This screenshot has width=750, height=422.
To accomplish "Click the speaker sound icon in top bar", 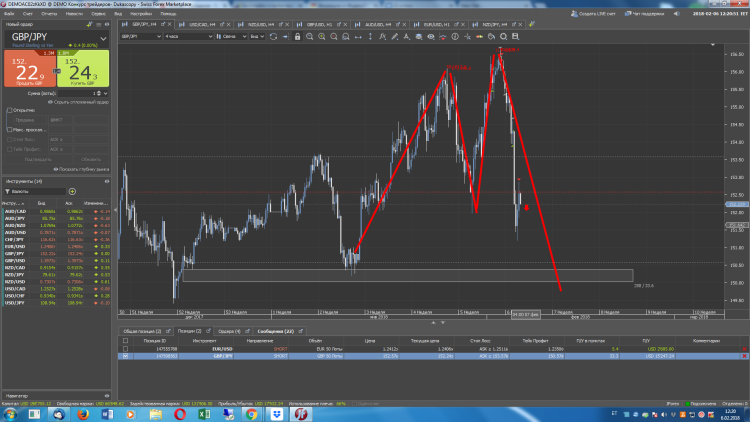I will pos(676,13).
